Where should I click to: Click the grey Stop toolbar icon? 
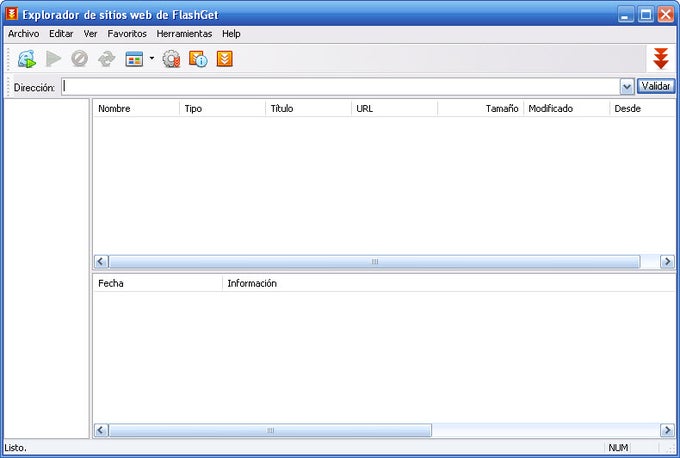pos(80,59)
